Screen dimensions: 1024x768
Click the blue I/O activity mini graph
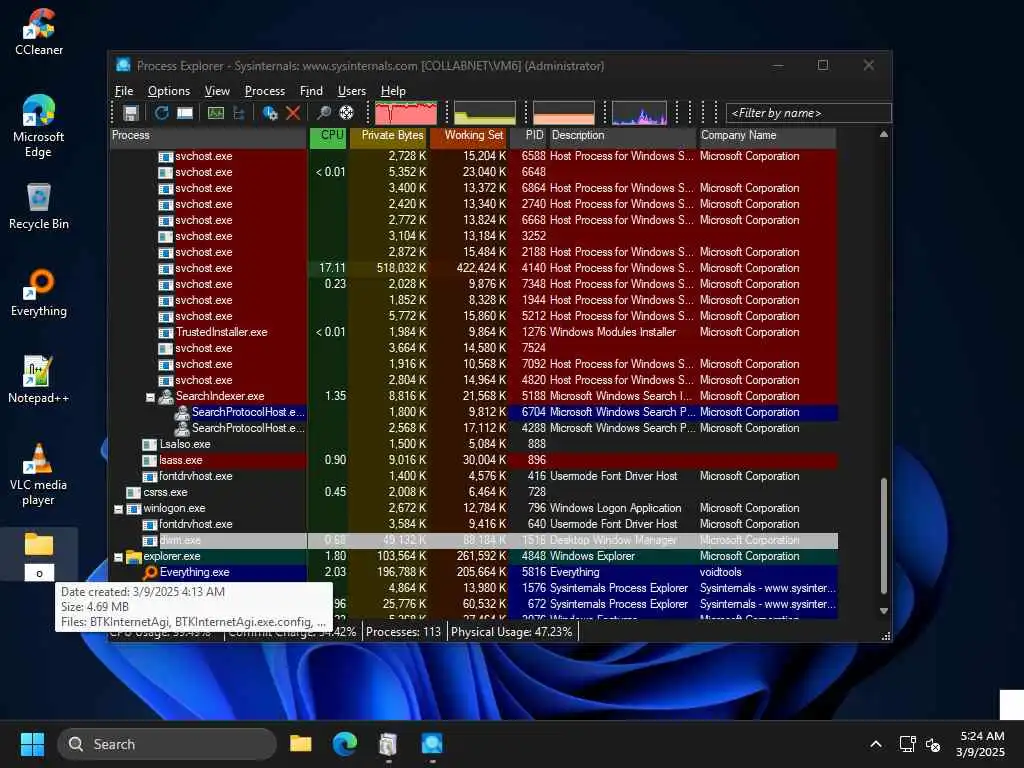tap(639, 113)
